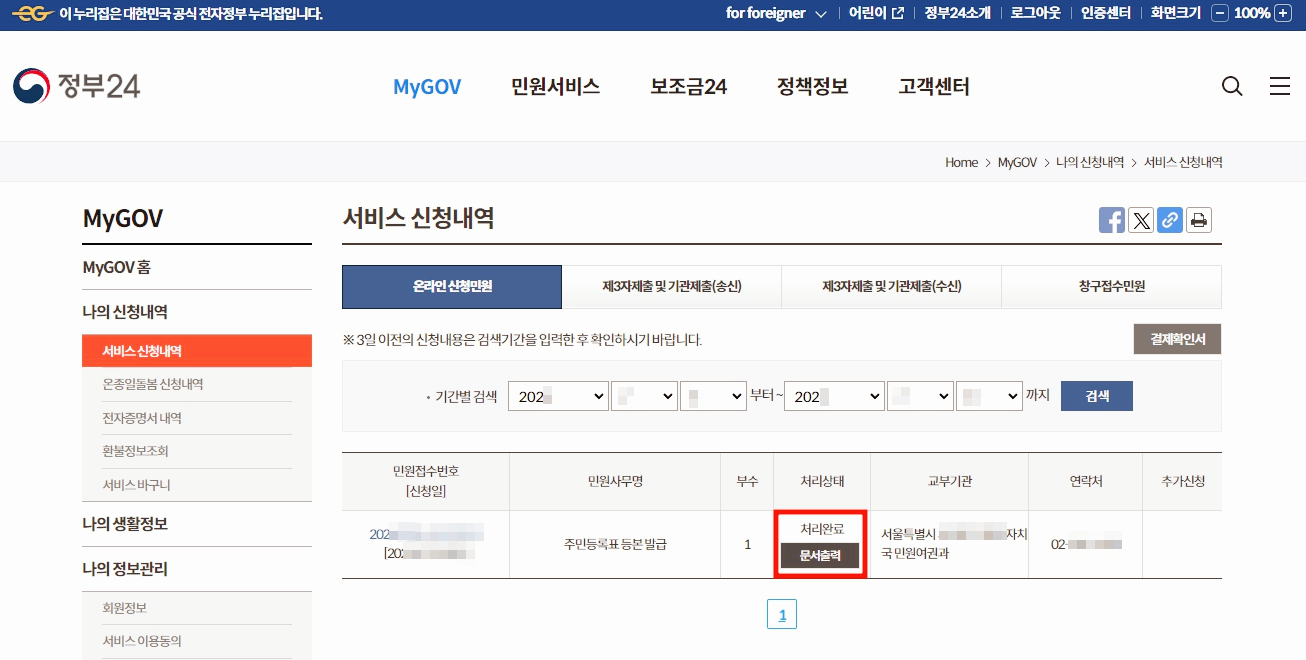Image resolution: width=1306 pixels, height=660 pixels.
Task: Select page 1 in the pagination
Action: tap(782, 614)
